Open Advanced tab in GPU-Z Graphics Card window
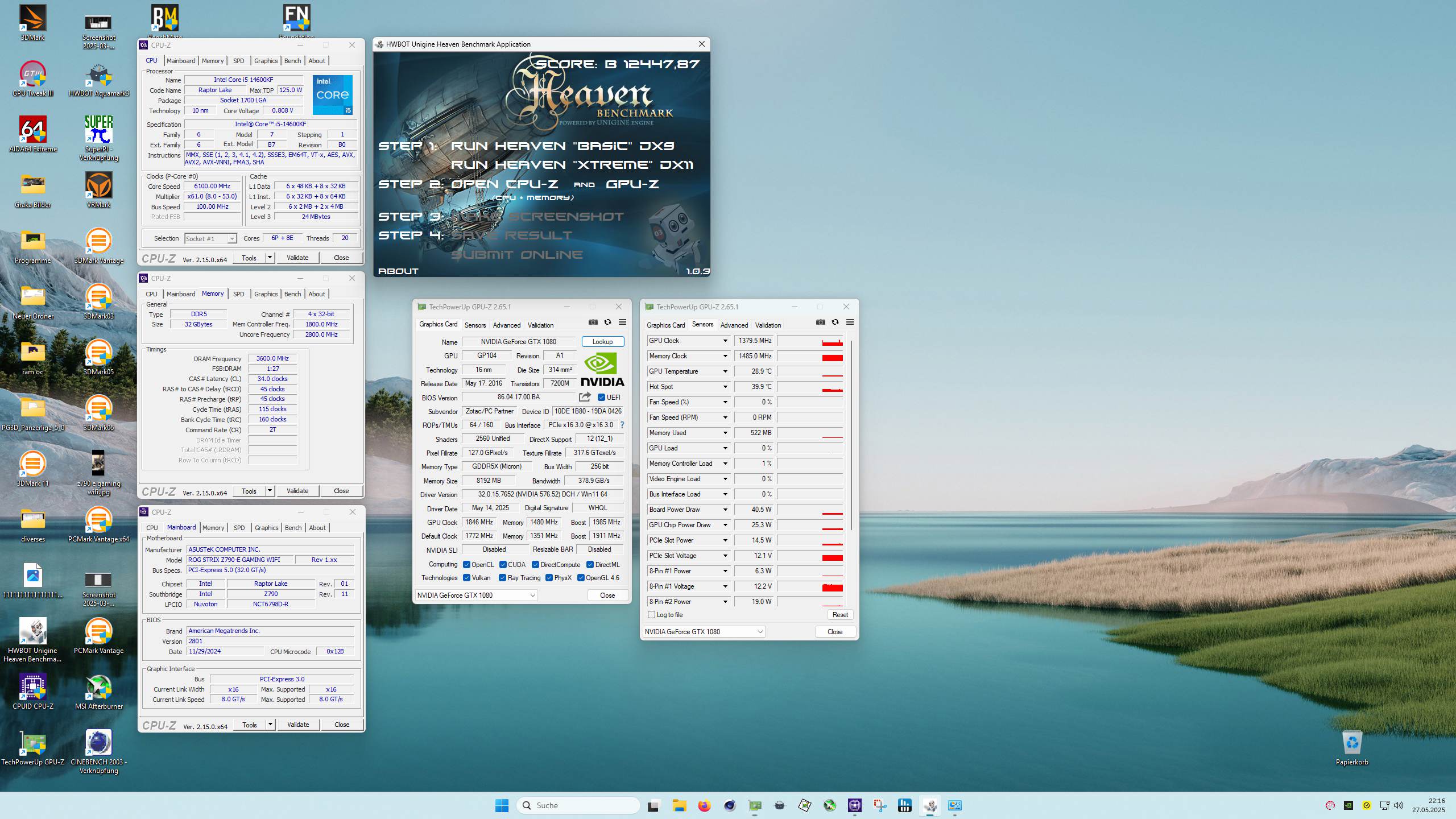The height and width of the screenshot is (819, 1456). [x=507, y=325]
